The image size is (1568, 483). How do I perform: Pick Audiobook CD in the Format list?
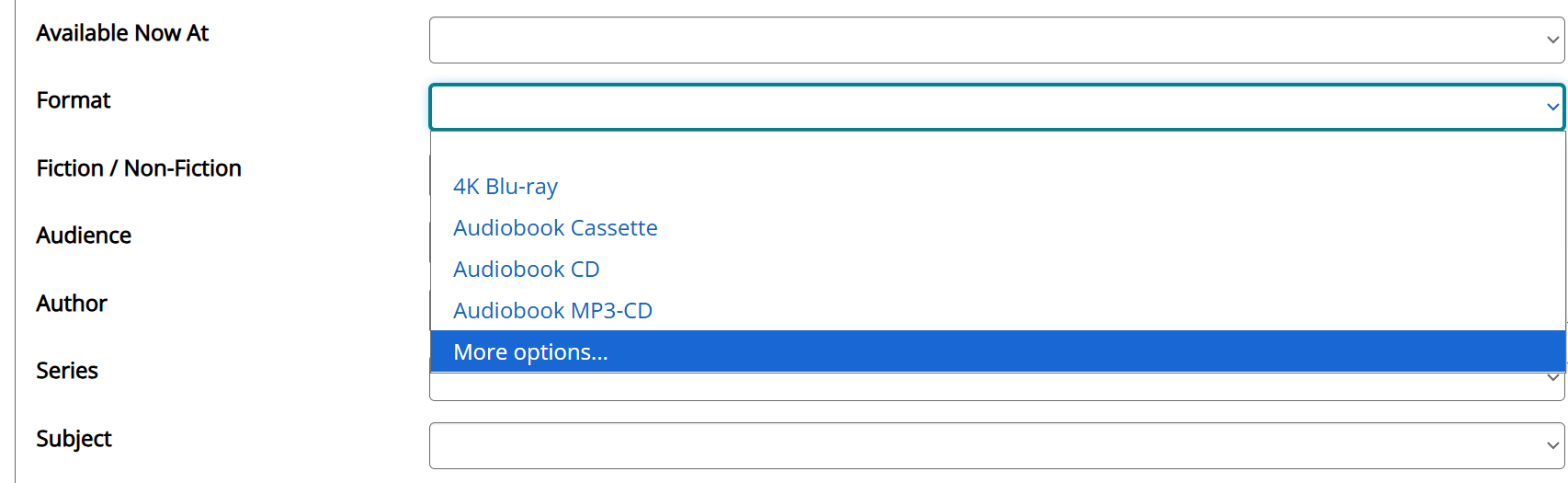[x=526, y=270]
